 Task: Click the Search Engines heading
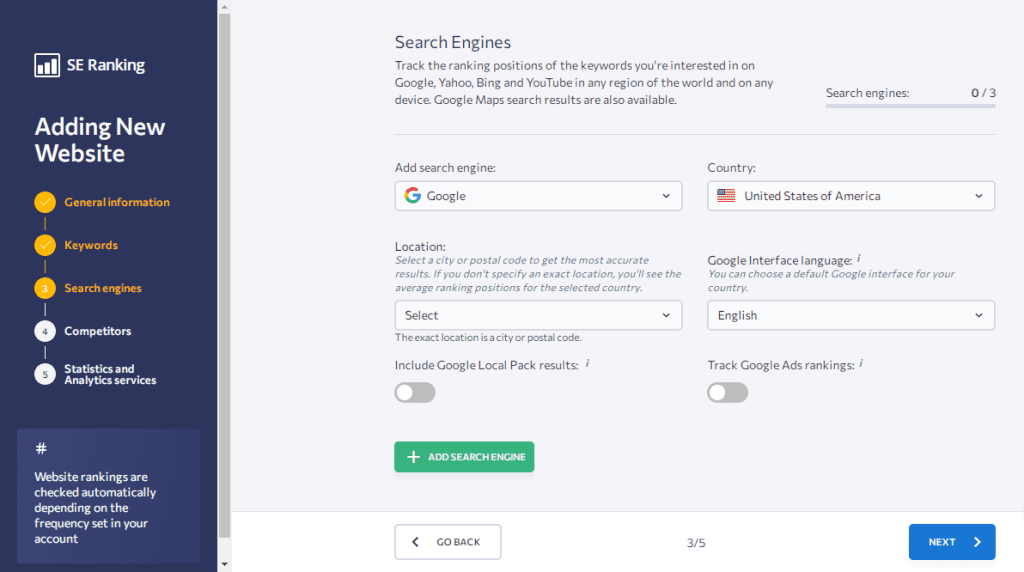point(453,42)
